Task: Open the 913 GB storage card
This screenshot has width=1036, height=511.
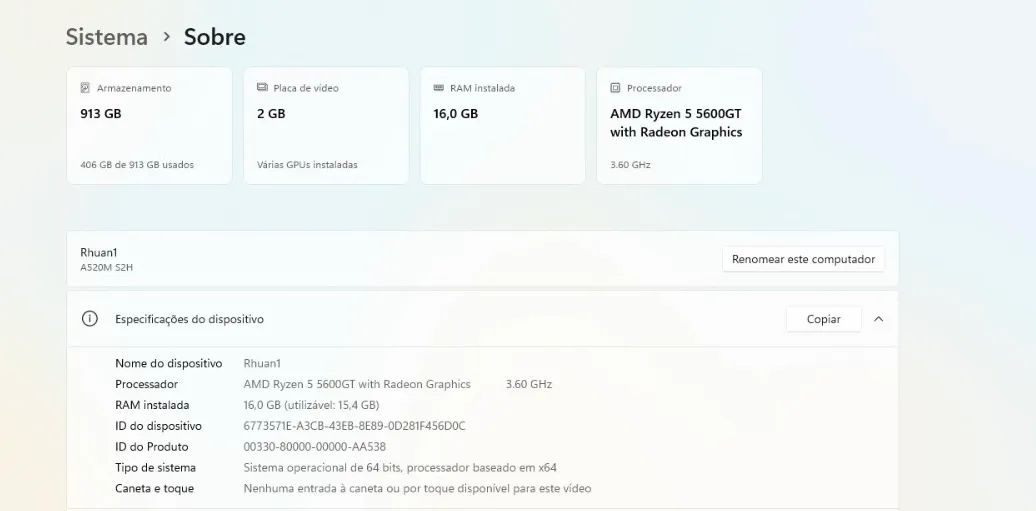Action: 149,126
